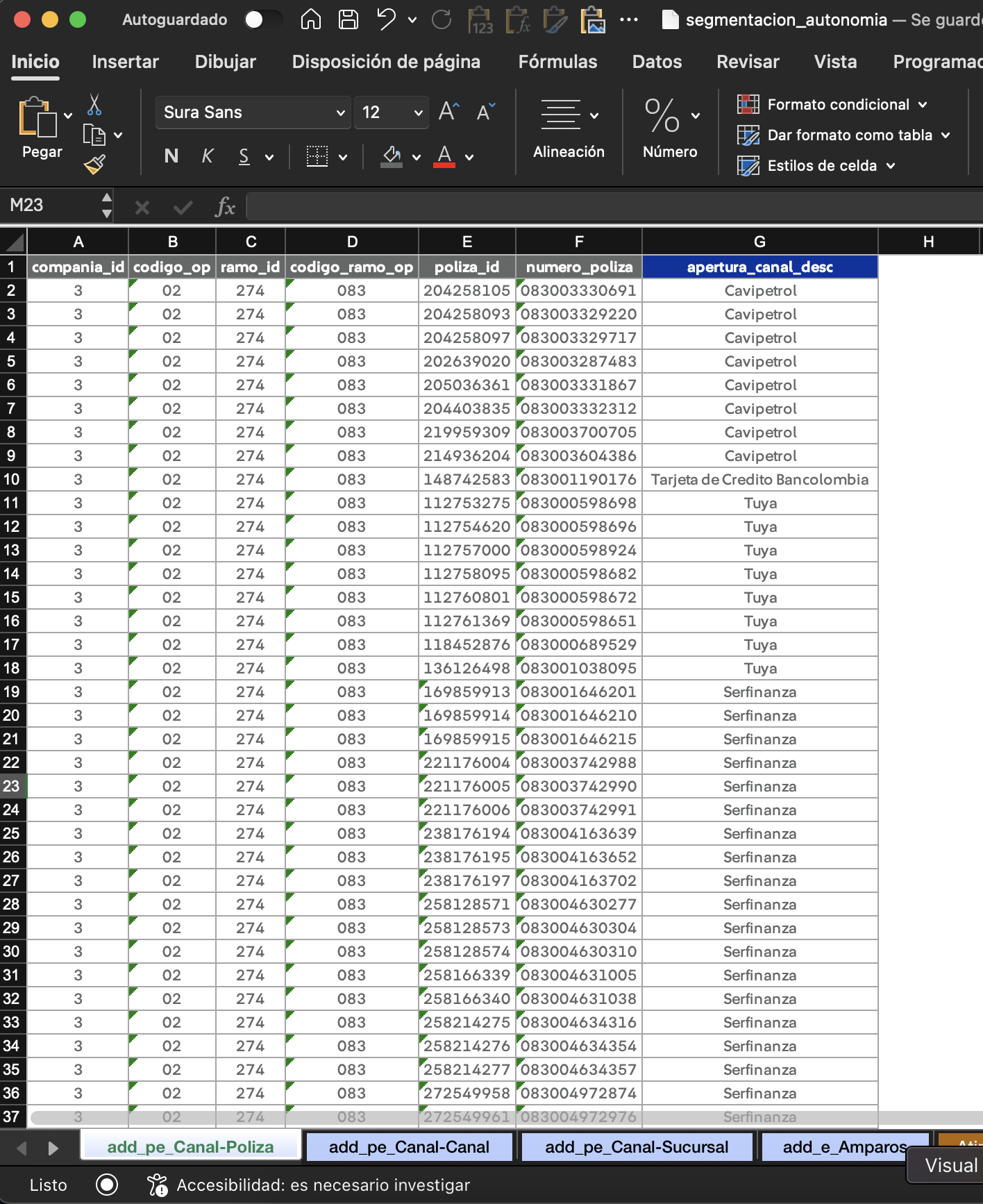Click the cancel X icon in formula bar

coord(142,207)
